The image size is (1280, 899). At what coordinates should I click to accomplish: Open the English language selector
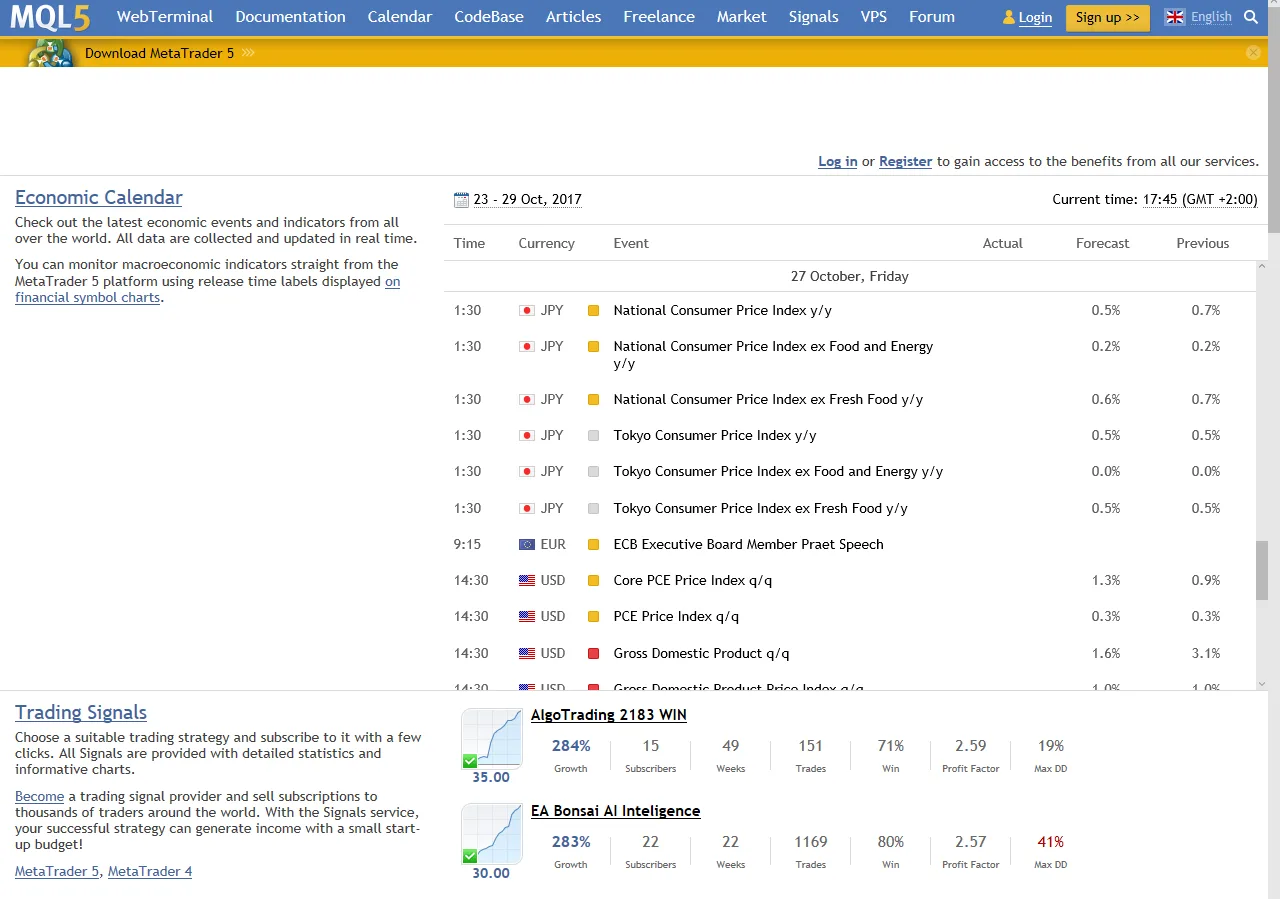1212,17
